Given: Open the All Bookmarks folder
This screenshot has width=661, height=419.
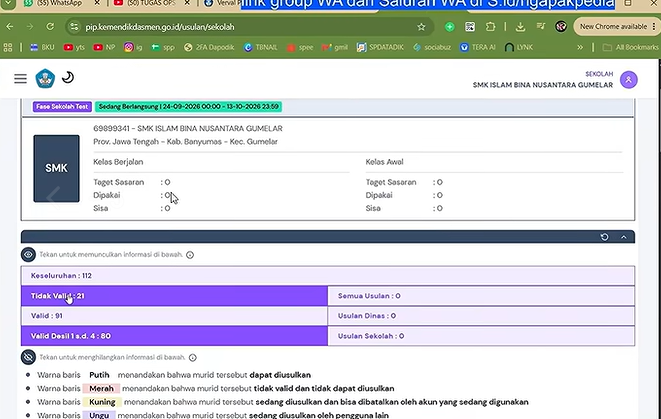Looking at the screenshot, I should tap(631, 47).
